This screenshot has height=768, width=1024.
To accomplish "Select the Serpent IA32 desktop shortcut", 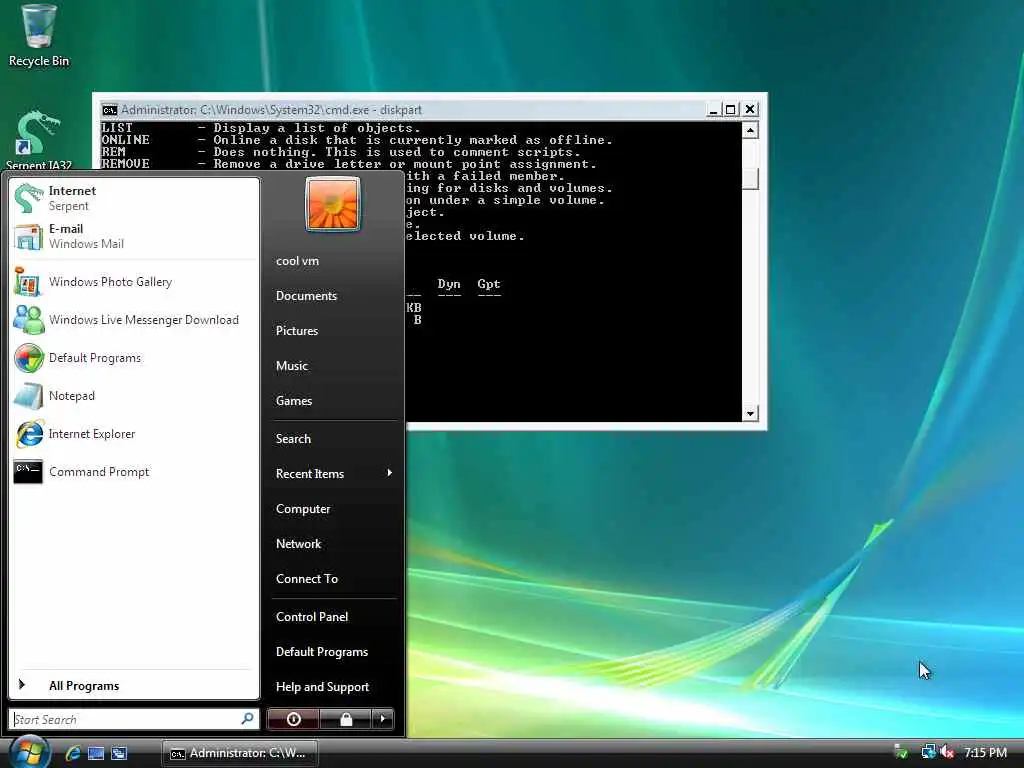I will [39, 140].
